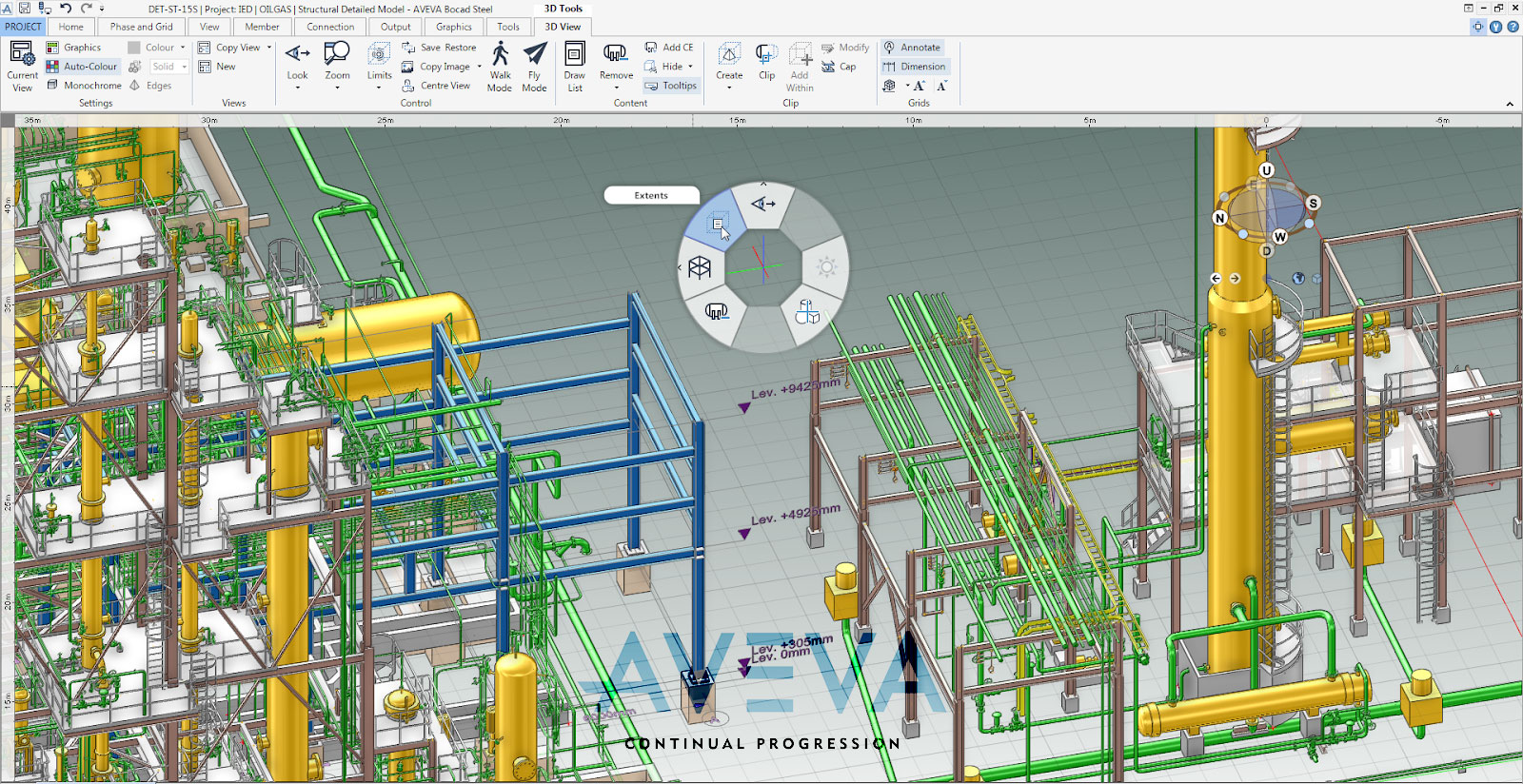Expand the Remove dropdown arrow
Image resolution: width=1523 pixels, height=784 pixels.
click(x=616, y=88)
